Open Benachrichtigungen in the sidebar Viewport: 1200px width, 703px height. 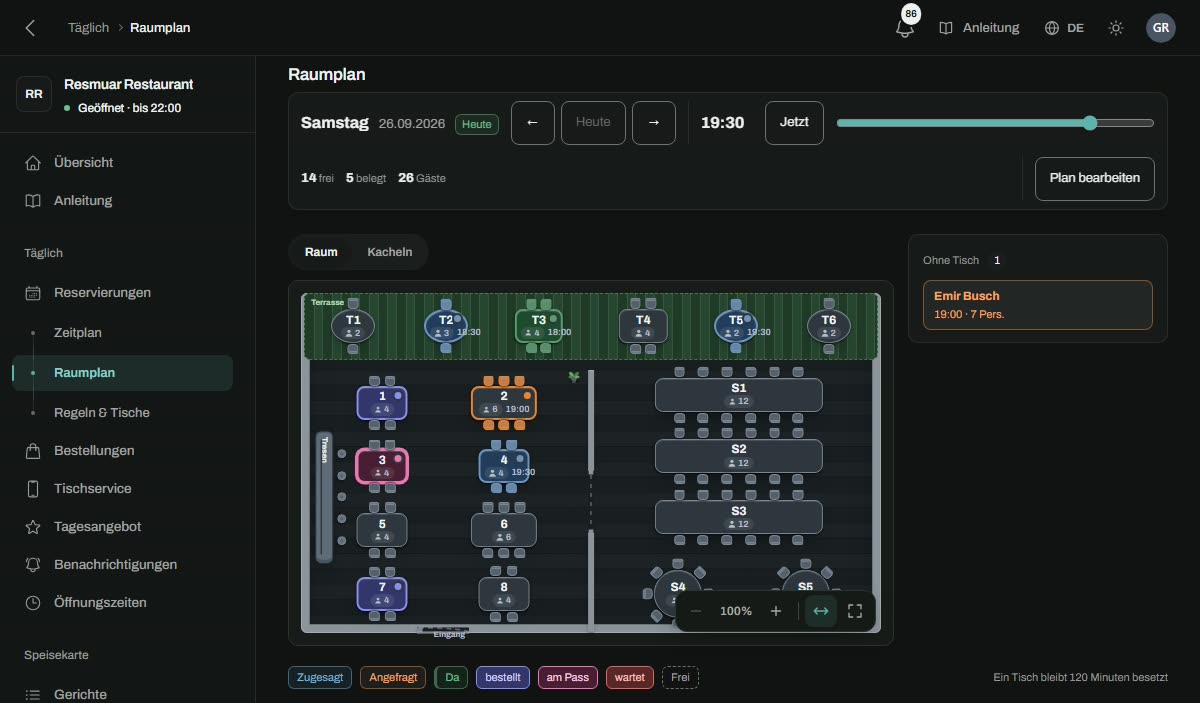tap(122, 564)
